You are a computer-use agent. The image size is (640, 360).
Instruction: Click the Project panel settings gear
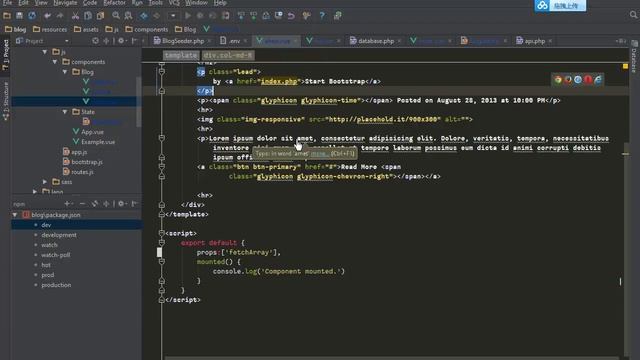pyautogui.click(x=121, y=41)
